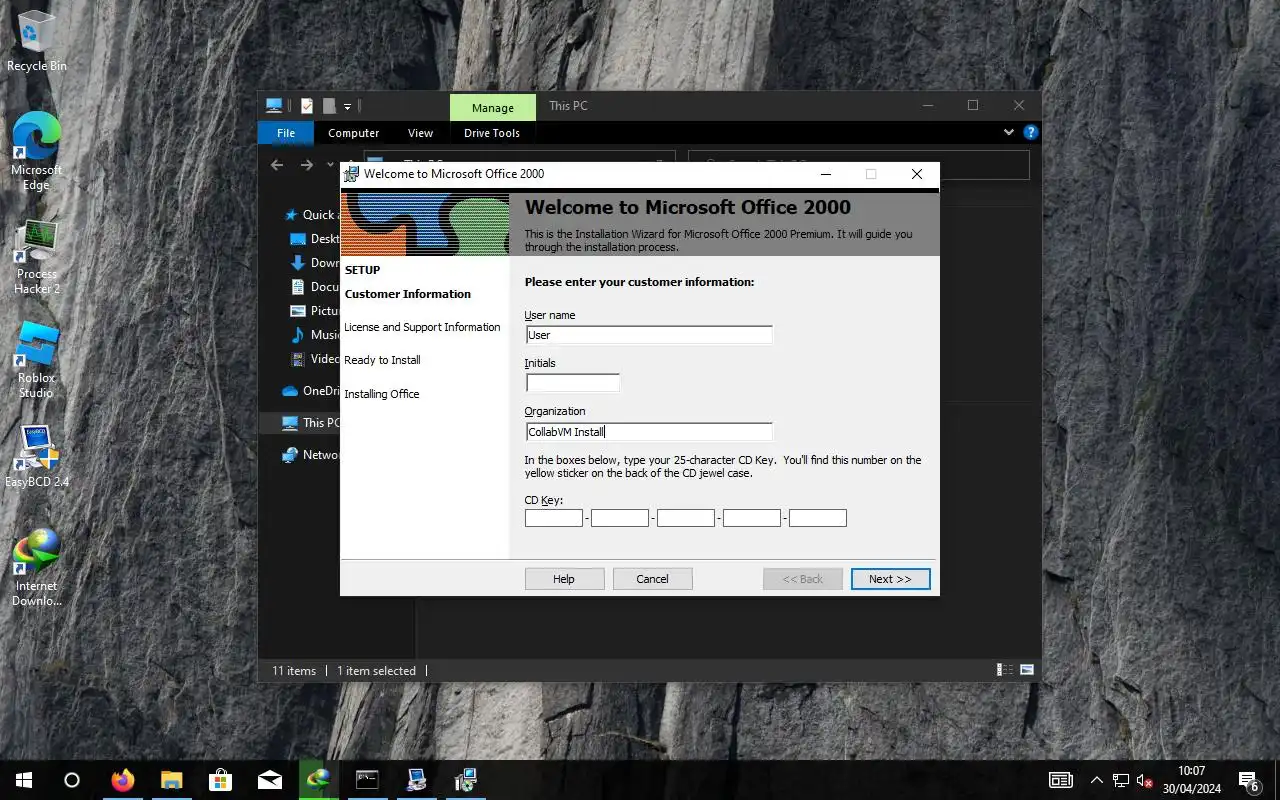This screenshot has height=800, width=1280.
Task: Open the Computer ribbon tab
Action: [354, 133]
